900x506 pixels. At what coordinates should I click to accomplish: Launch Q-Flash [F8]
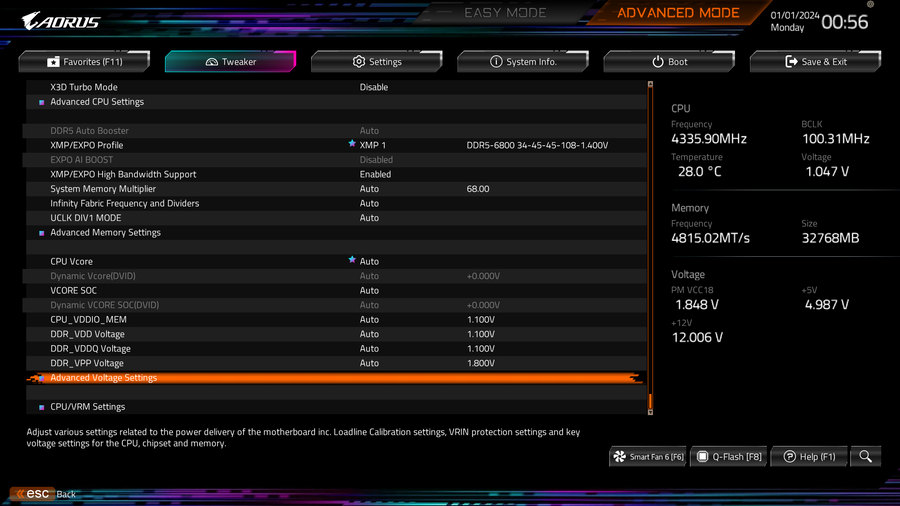[729, 457]
